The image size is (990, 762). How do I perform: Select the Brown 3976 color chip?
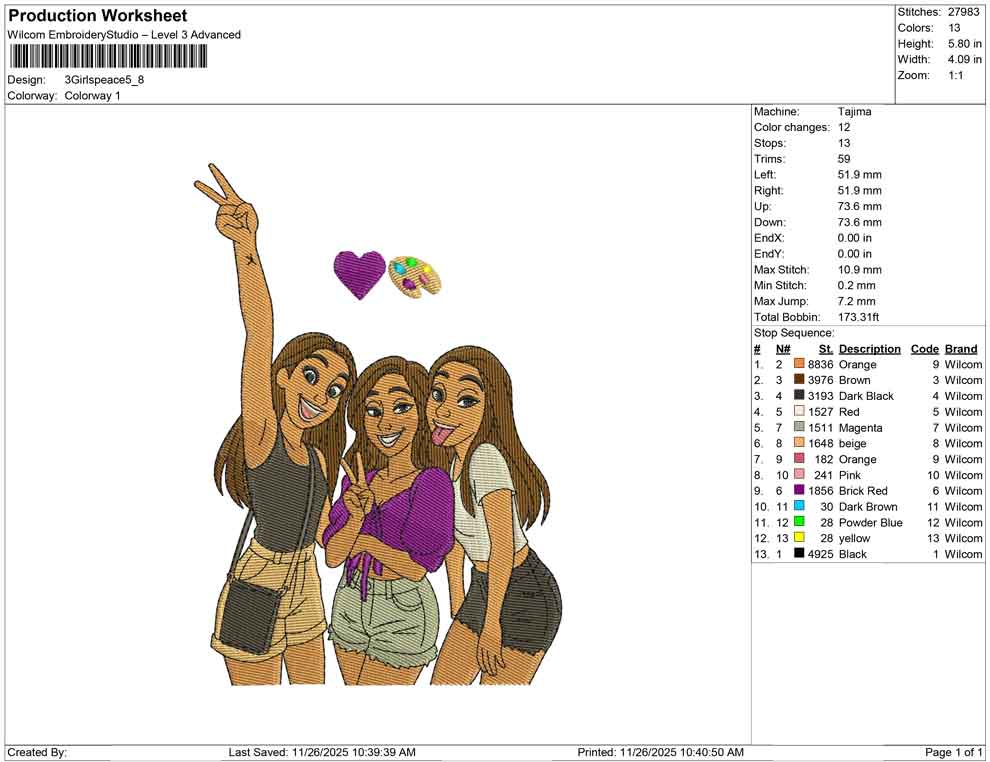[x=798, y=380]
